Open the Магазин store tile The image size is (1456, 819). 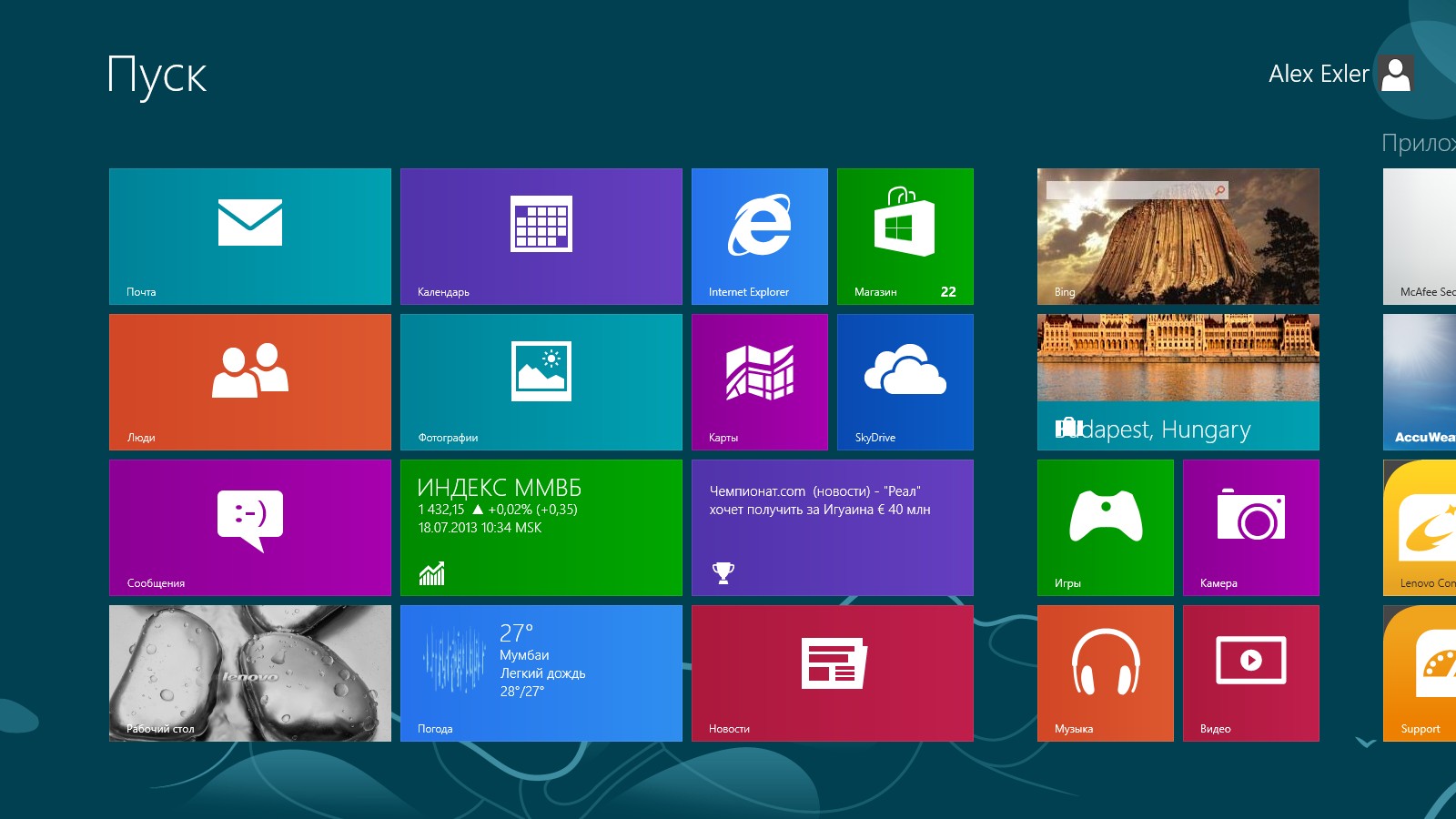tap(905, 237)
